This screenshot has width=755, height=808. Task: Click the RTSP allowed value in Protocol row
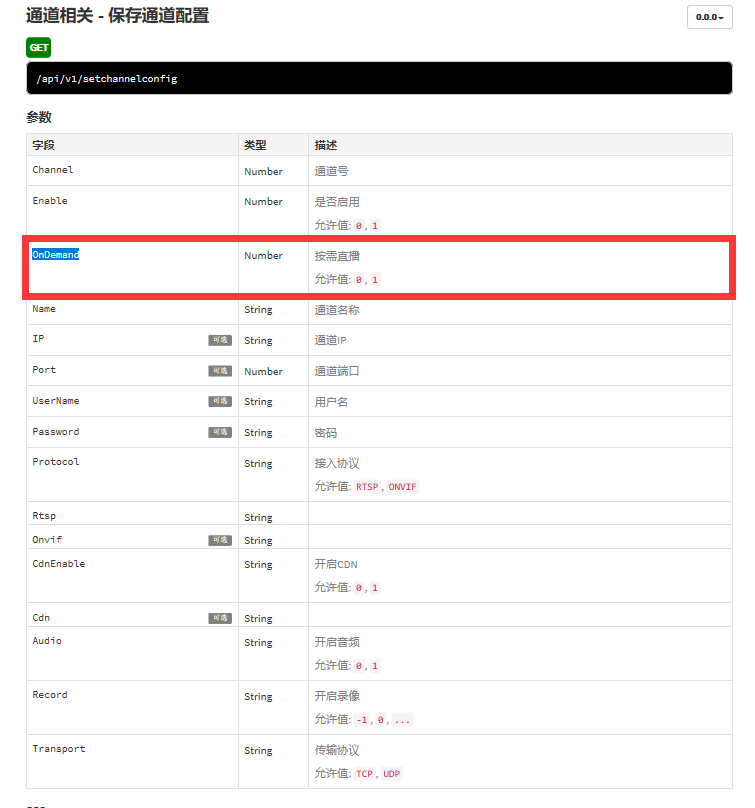pyautogui.click(x=367, y=487)
